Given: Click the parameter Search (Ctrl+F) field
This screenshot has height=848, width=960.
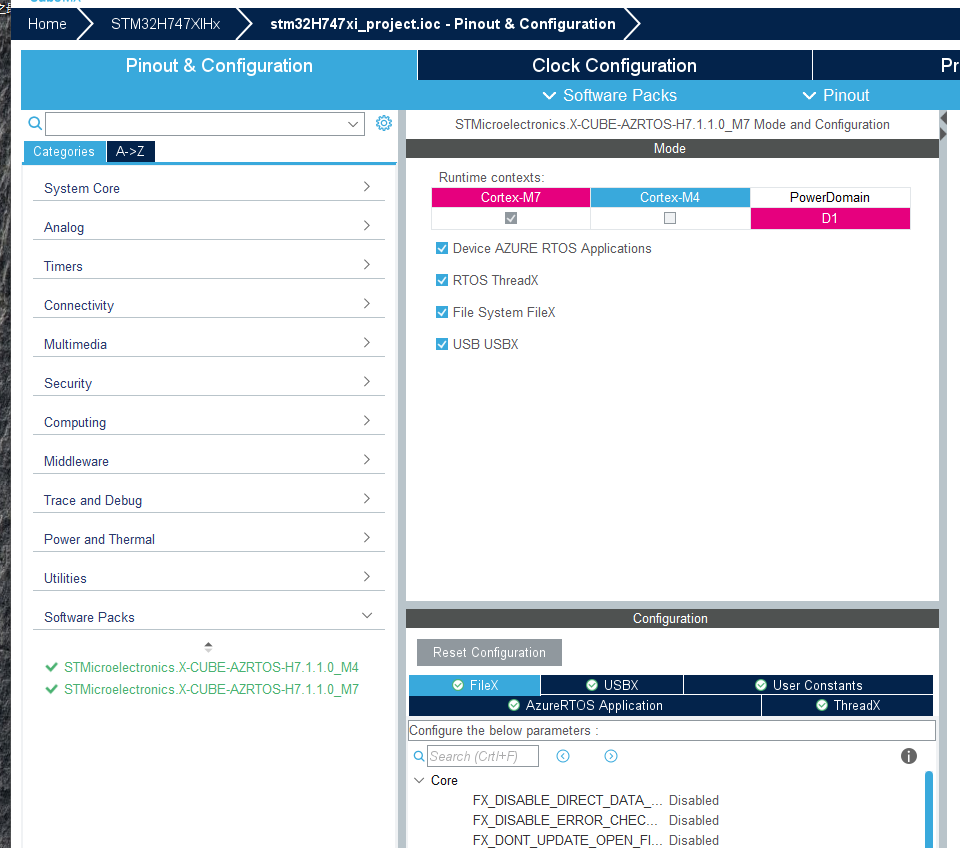Looking at the screenshot, I should point(482,756).
